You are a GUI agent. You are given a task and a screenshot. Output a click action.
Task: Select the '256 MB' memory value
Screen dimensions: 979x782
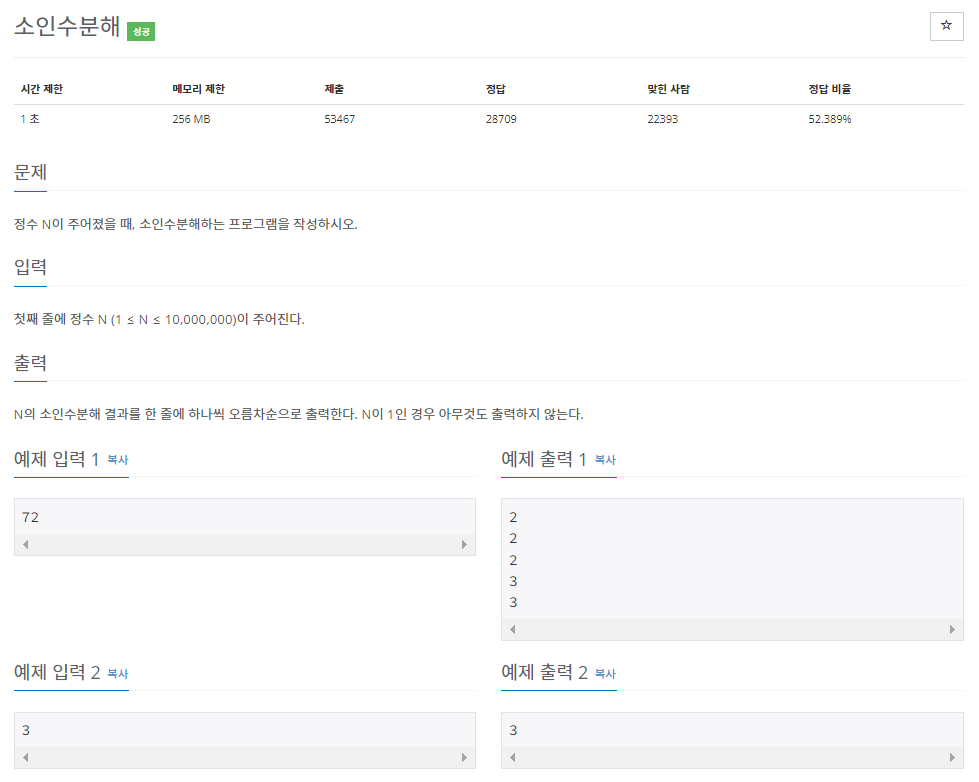click(x=192, y=119)
